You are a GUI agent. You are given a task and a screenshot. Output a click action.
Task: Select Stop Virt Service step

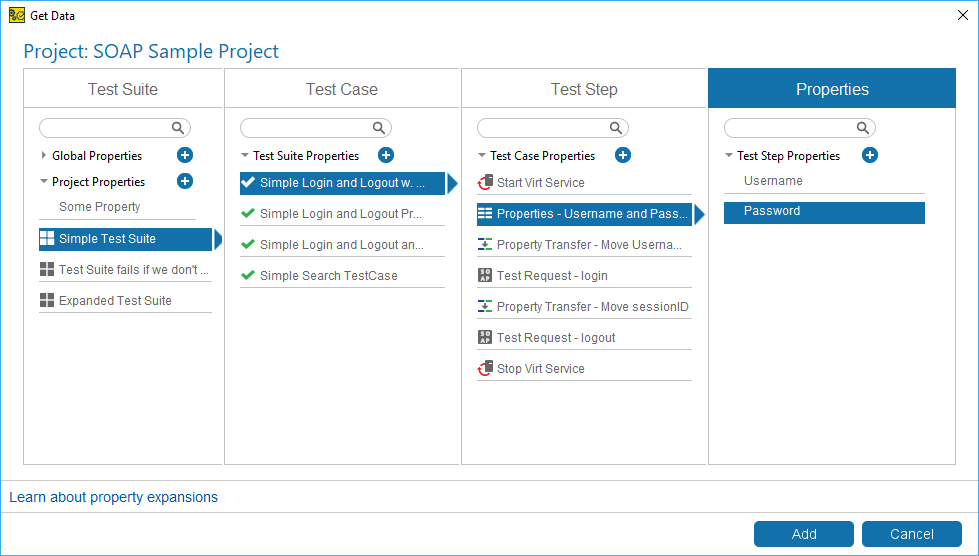584,369
